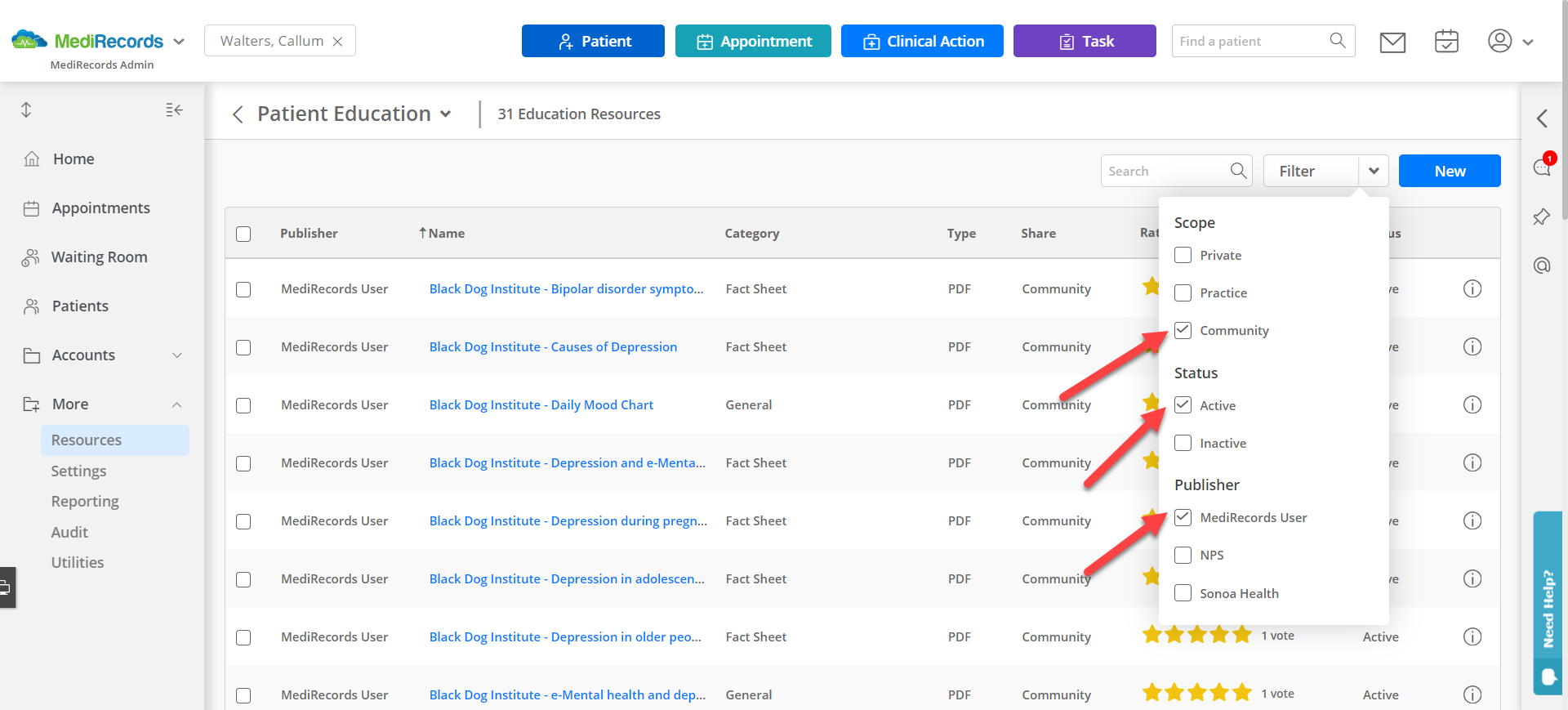This screenshot has height=710, width=1568.
Task: Tick the Practice scope checkbox
Action: click(1183, 292)
